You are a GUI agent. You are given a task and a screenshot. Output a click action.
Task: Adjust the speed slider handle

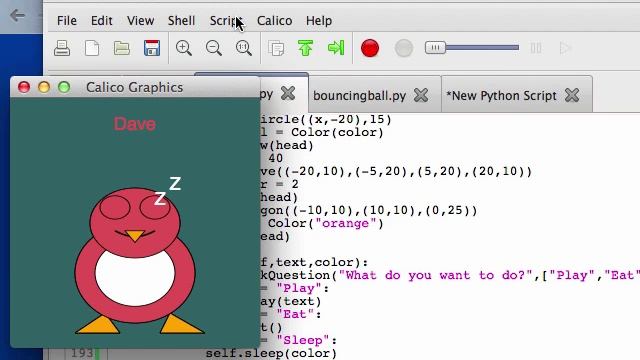435,48
